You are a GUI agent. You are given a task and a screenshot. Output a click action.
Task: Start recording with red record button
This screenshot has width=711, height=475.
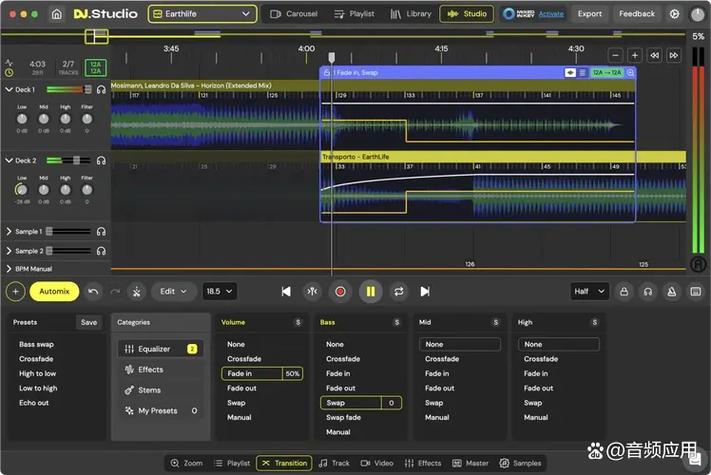tap(340, 291)
